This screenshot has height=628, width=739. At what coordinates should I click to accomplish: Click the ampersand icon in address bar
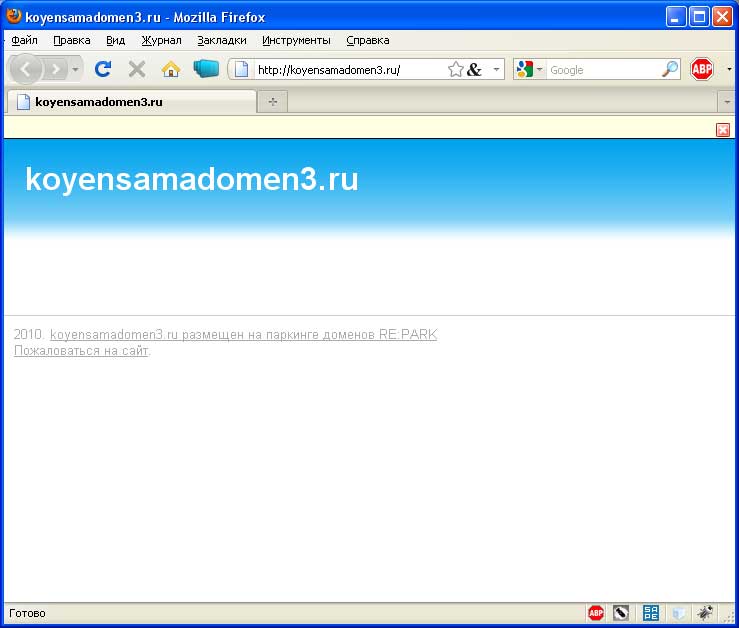point(474,70)
